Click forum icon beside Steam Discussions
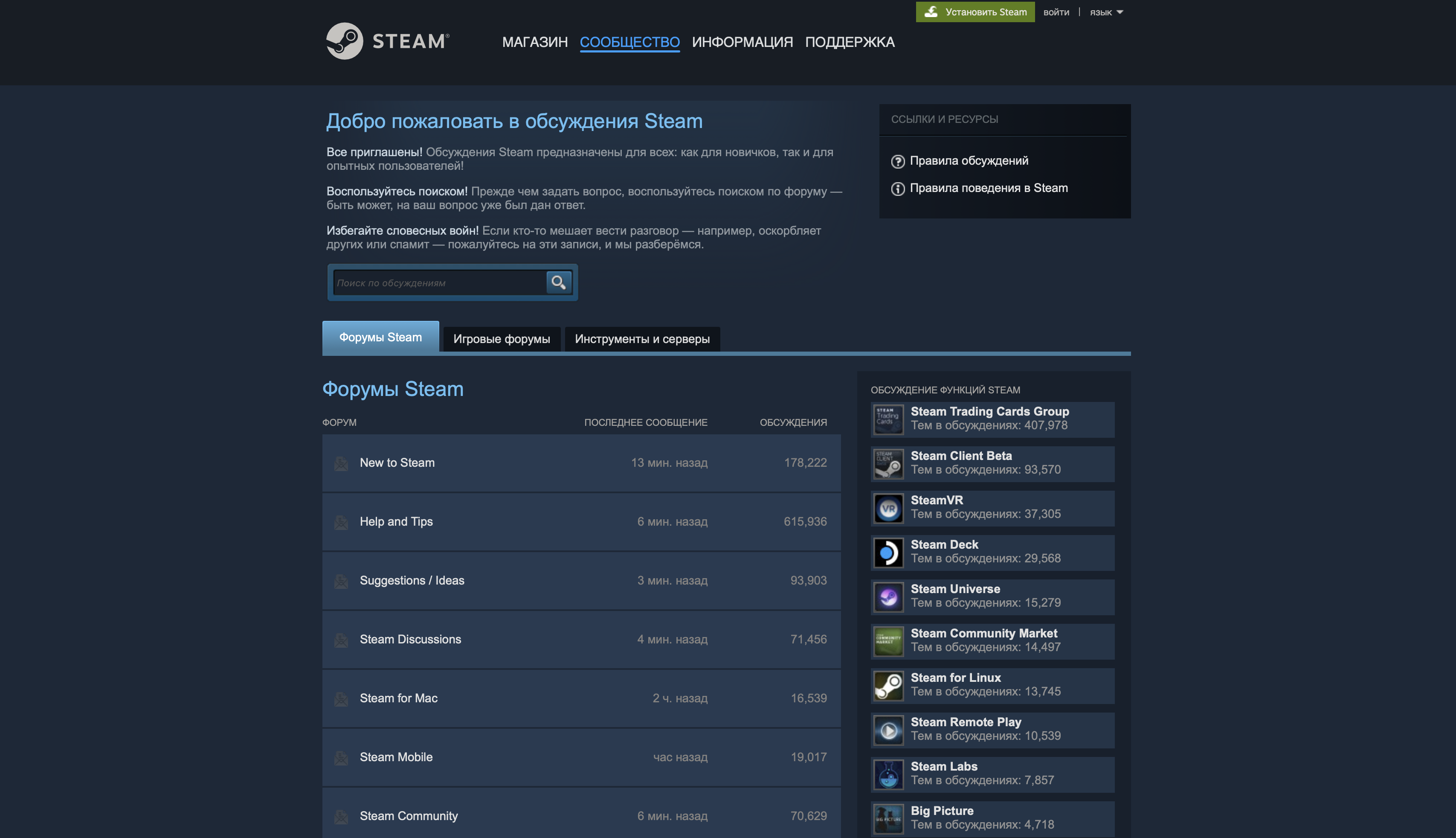 coord(341,640)
